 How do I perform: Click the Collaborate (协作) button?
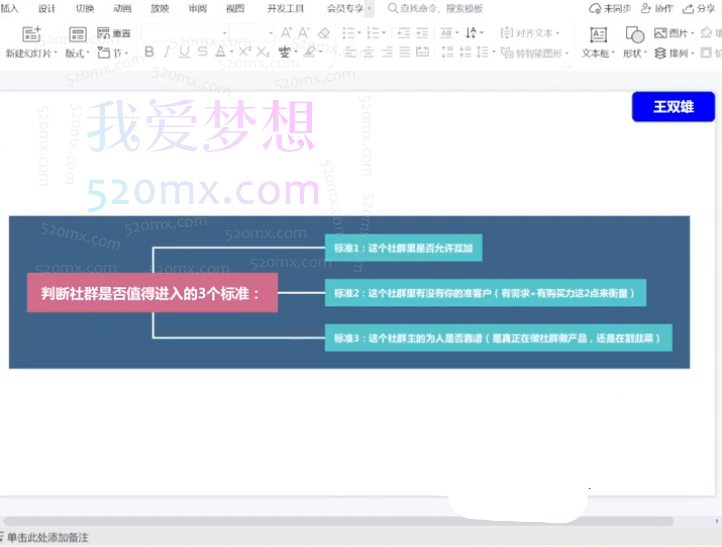(657, 8)
